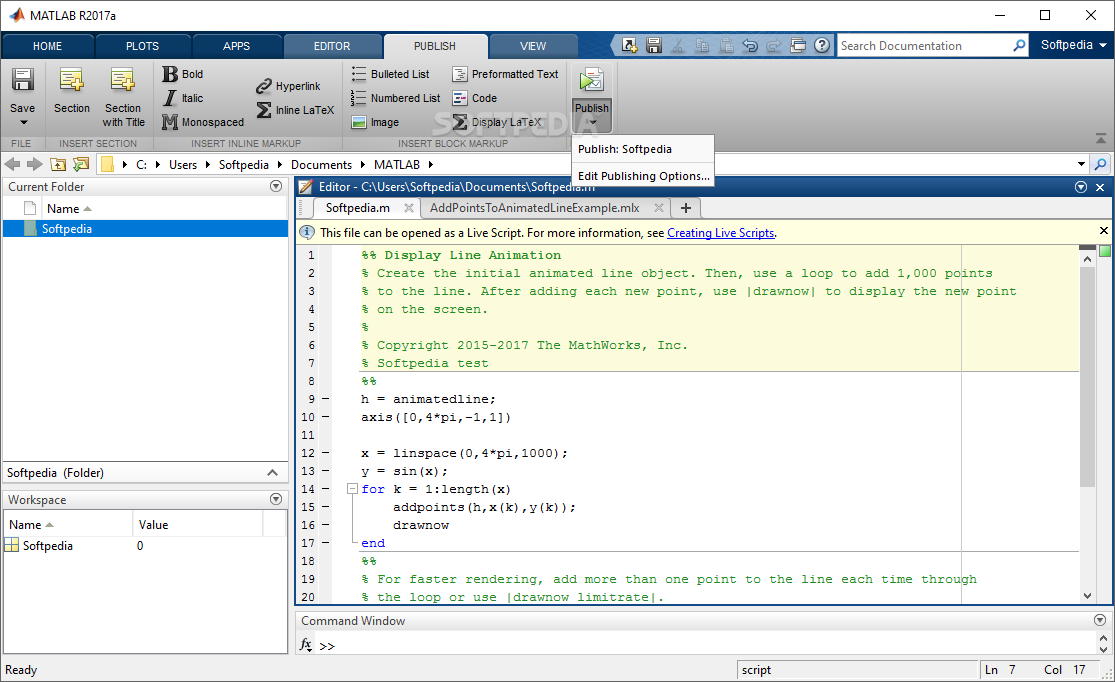Click the Cut scissors icon
This screenshot has width=1115, height=682.
678,46
